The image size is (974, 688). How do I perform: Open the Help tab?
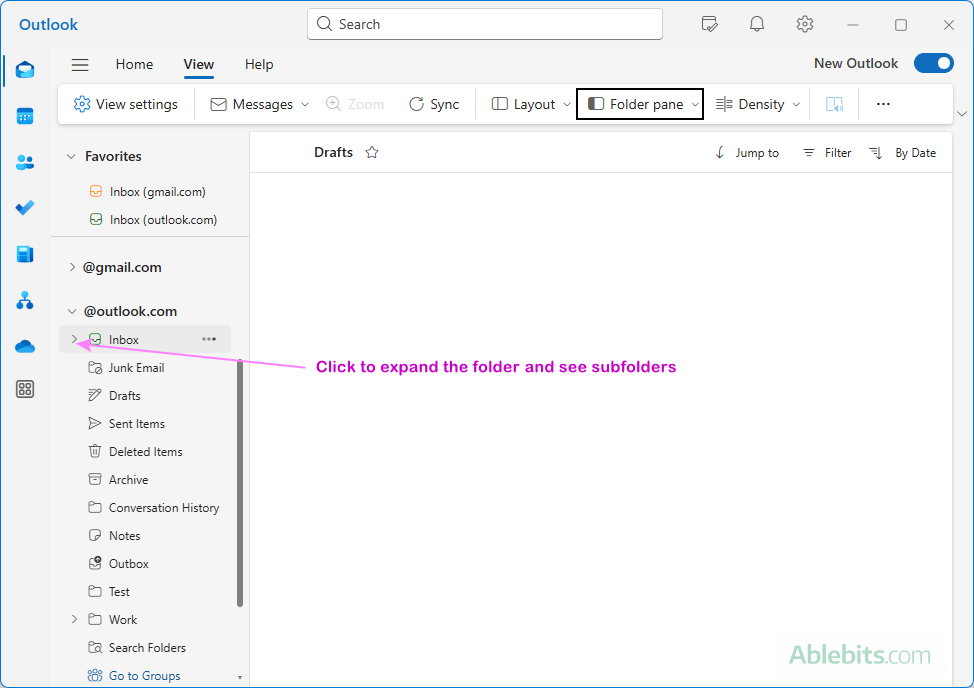[x=259, y=65]
